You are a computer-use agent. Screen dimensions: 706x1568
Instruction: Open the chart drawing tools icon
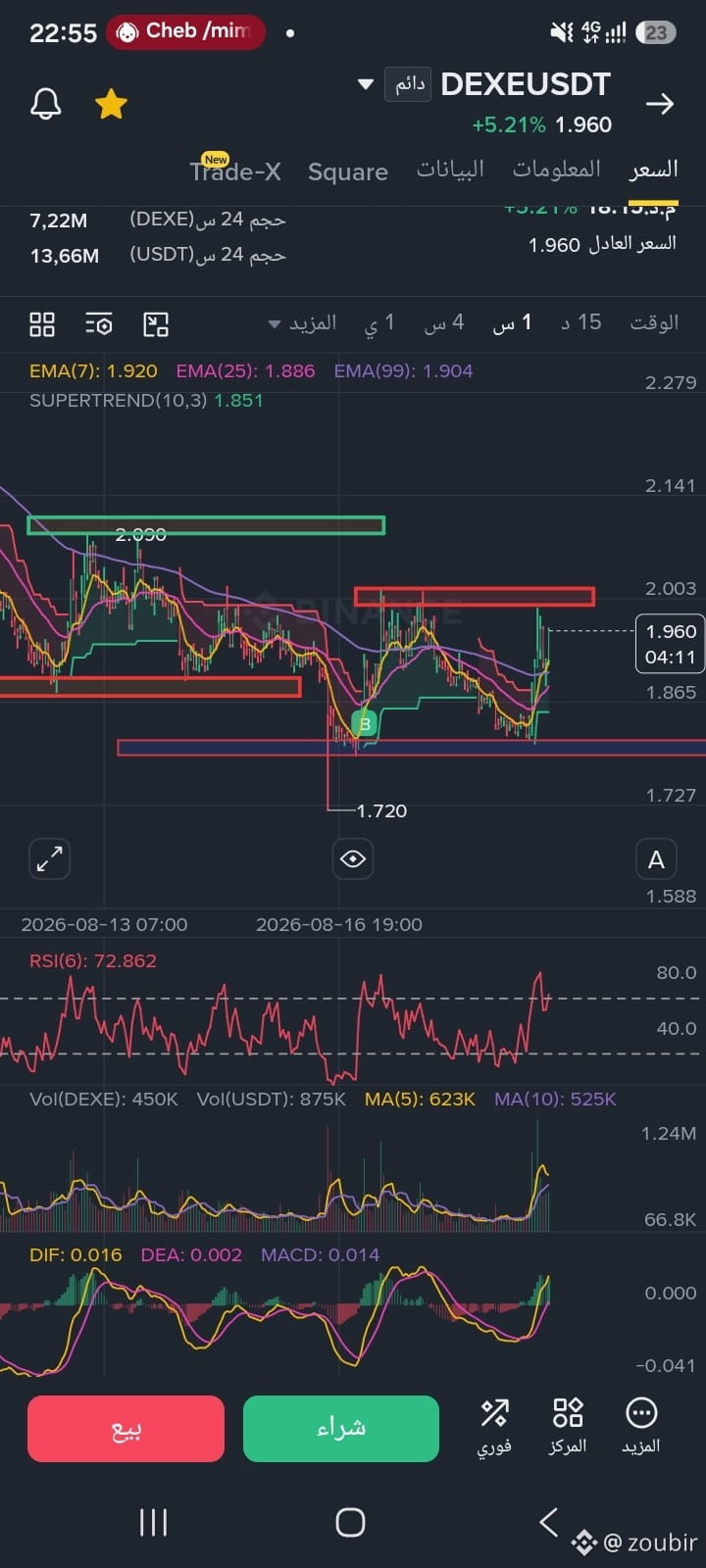coord(156,323)
